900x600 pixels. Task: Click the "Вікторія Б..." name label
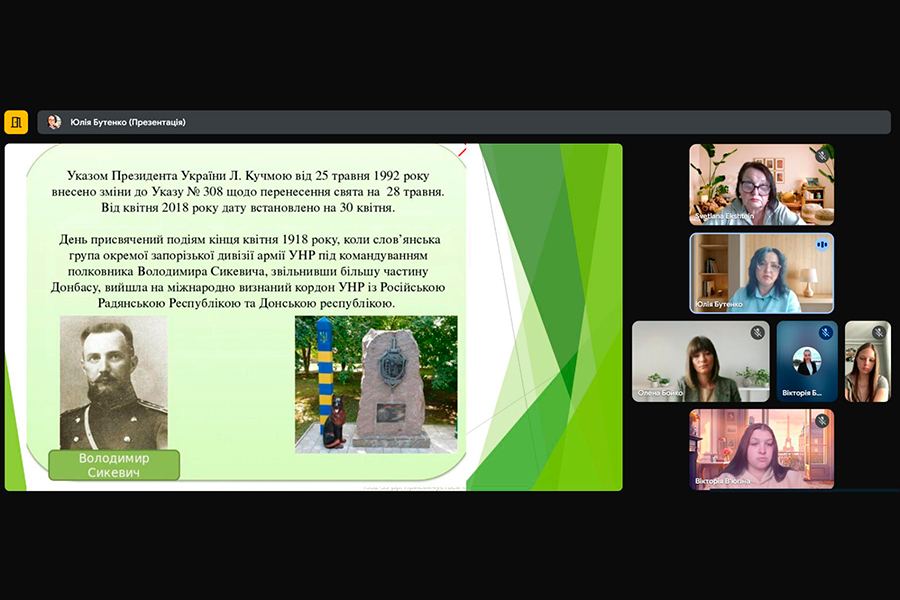click(802, 393)
